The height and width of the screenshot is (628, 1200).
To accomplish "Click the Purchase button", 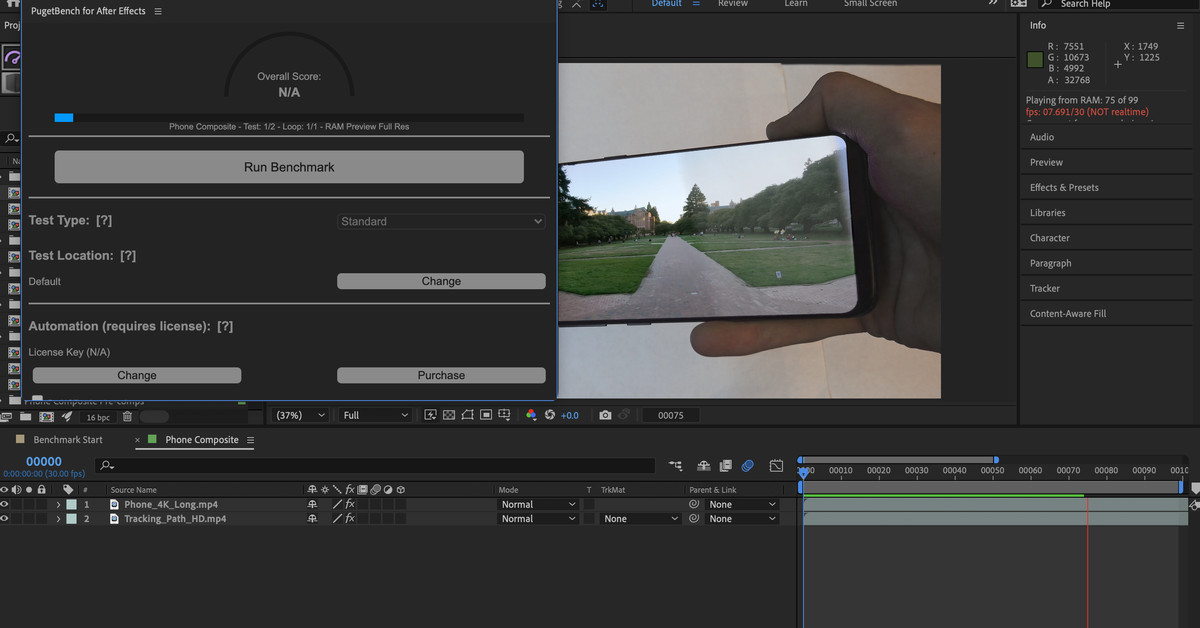I will [441, 375].
